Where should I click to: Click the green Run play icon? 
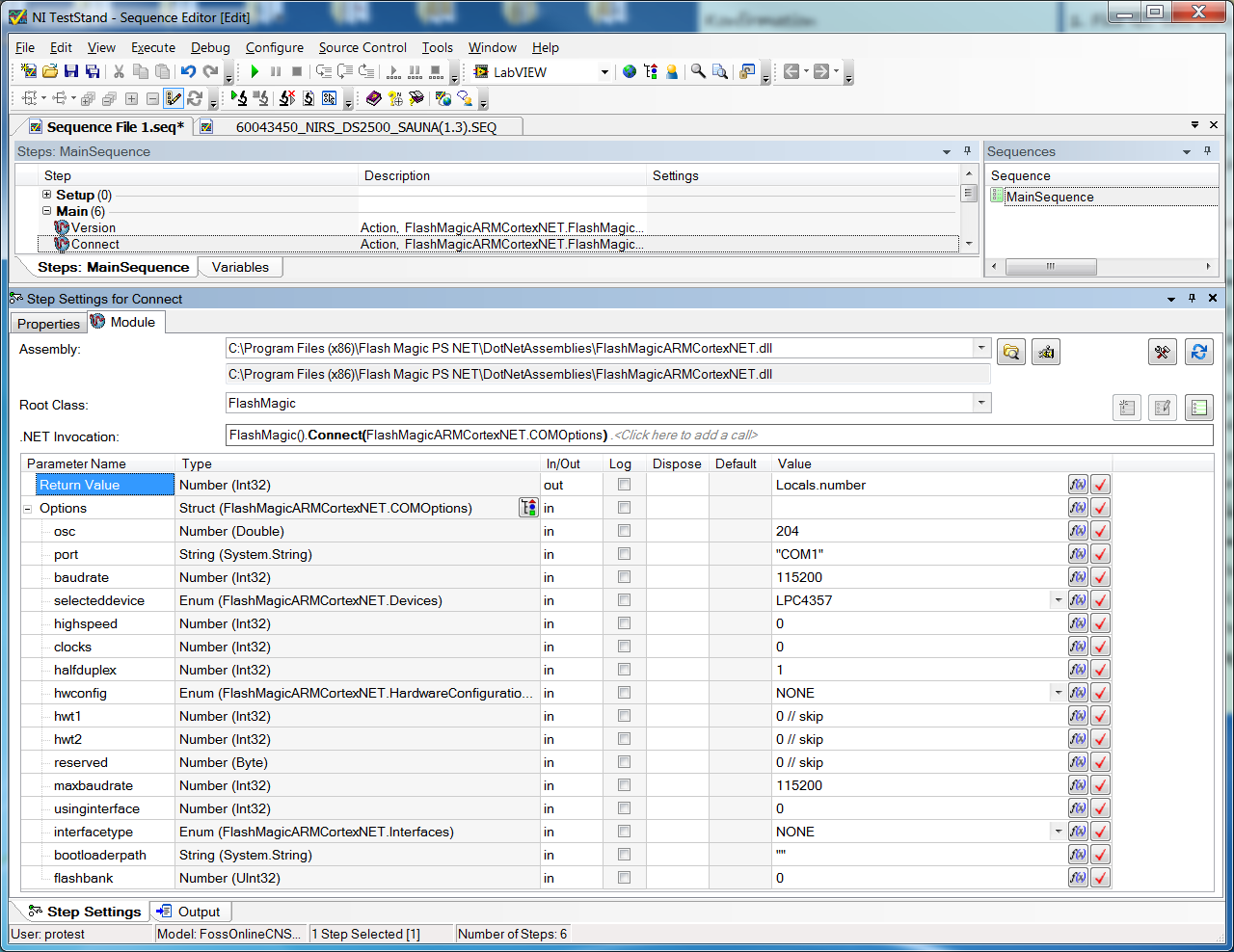click(255, 71)
